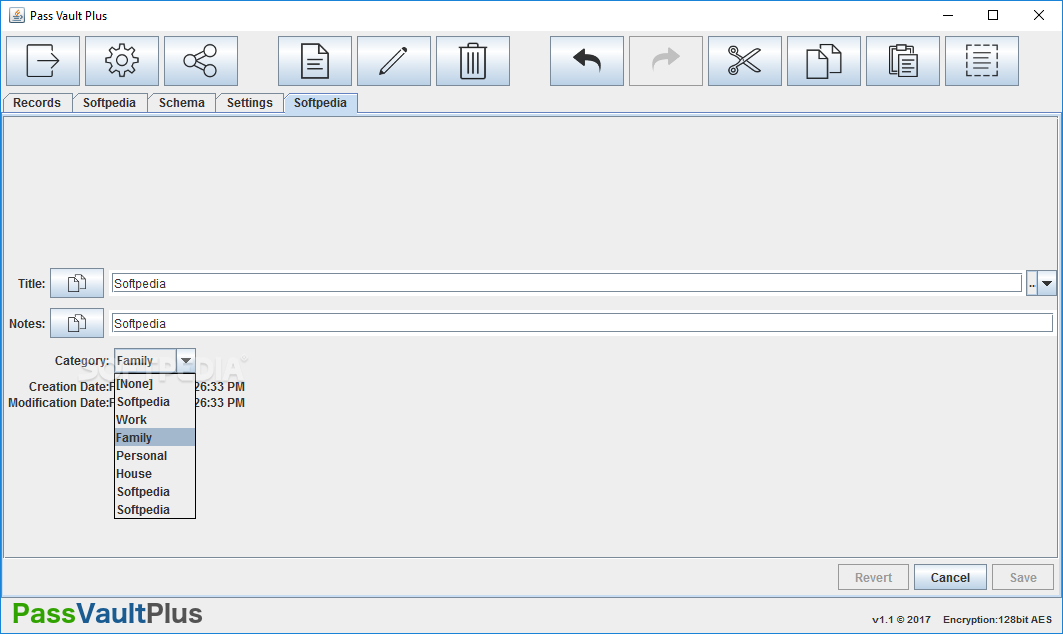Screen dimensions: 1063x634
Task: Click into the Title text field
Action: (566, 283)
